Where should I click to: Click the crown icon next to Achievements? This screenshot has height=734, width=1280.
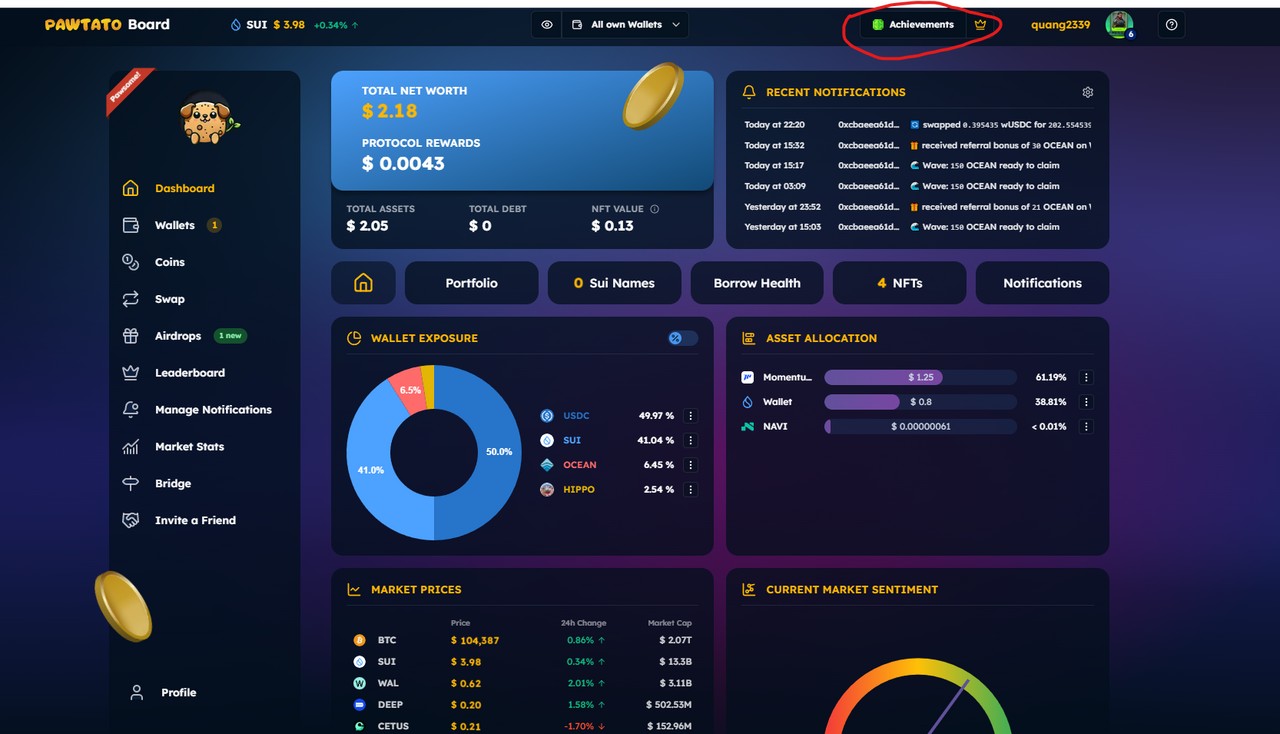[980, 25]
